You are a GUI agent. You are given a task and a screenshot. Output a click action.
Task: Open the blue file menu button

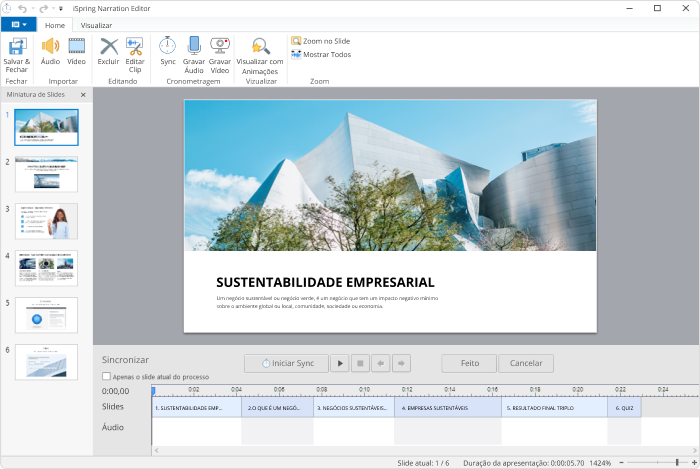[19, 25]
